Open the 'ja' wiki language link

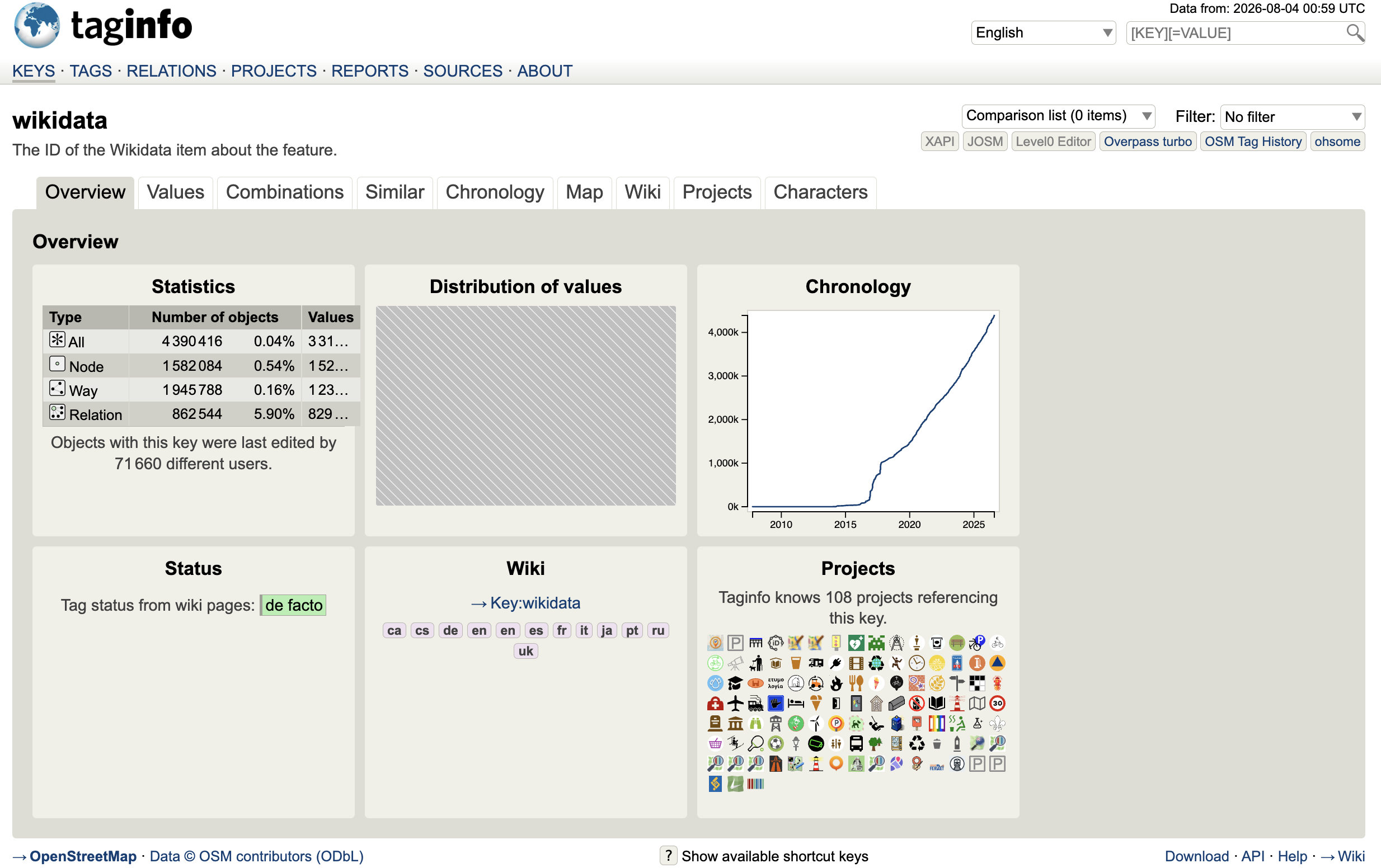[607, 631]
